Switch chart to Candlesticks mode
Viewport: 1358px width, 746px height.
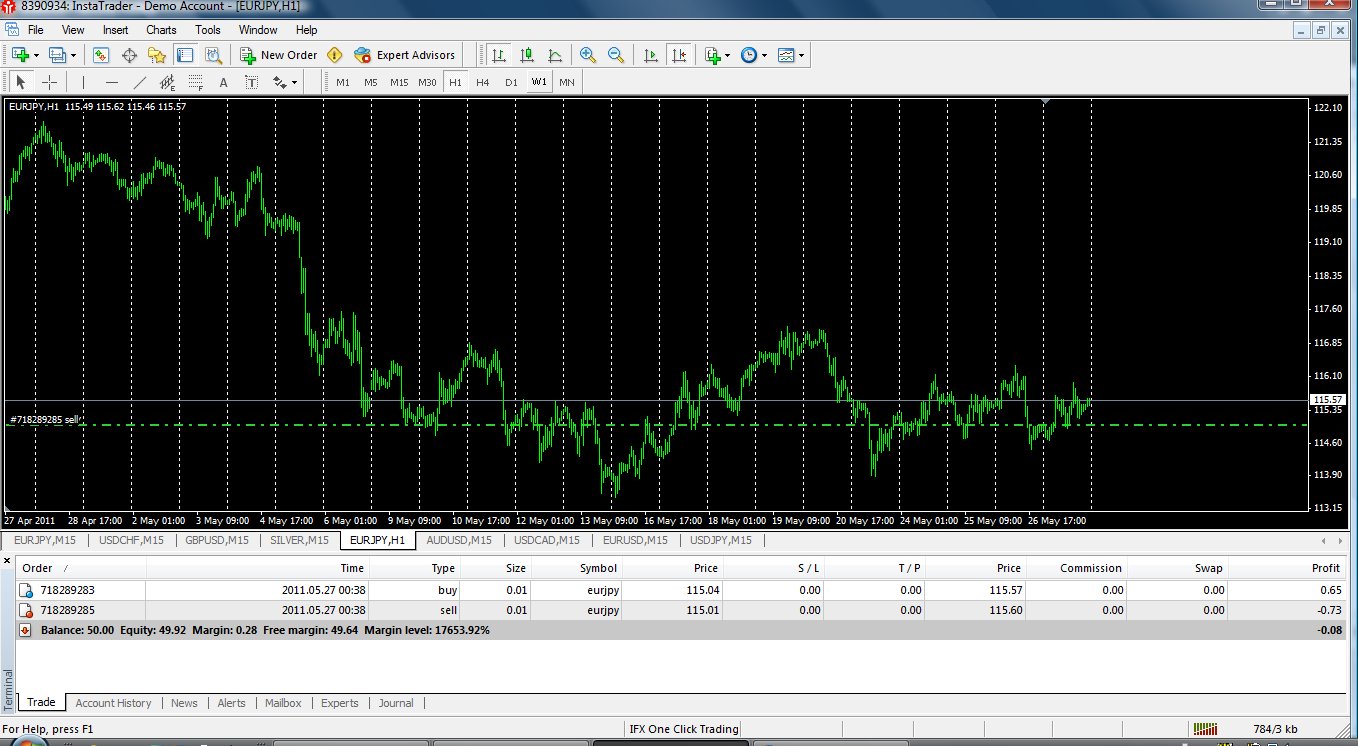[526, 55]
